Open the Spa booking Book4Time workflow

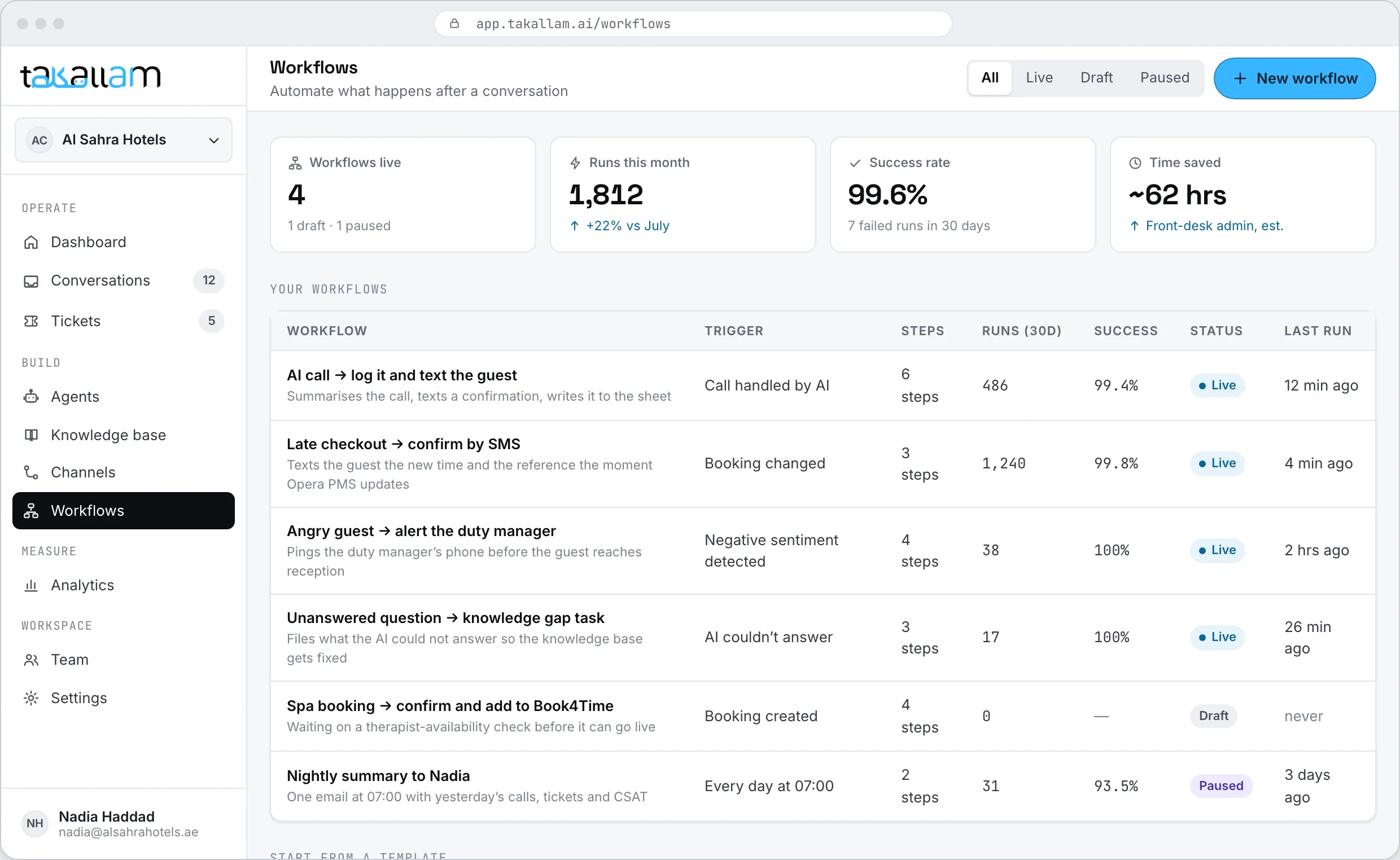tap(823, 717)
